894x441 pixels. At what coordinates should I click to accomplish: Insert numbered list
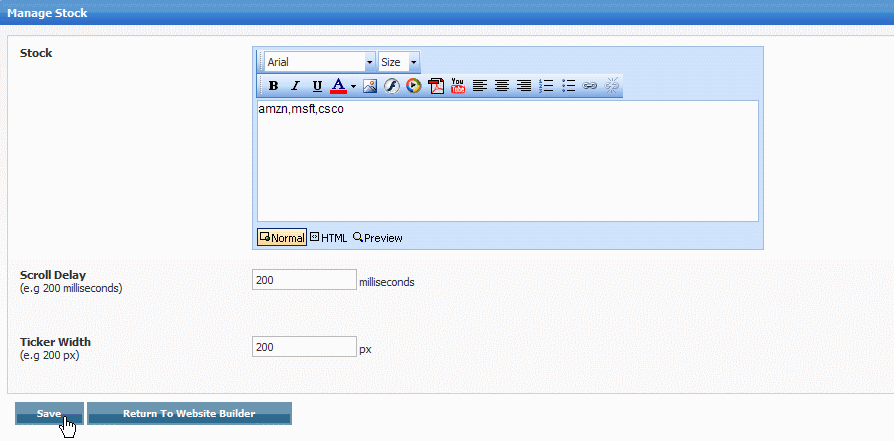[546, 86]
